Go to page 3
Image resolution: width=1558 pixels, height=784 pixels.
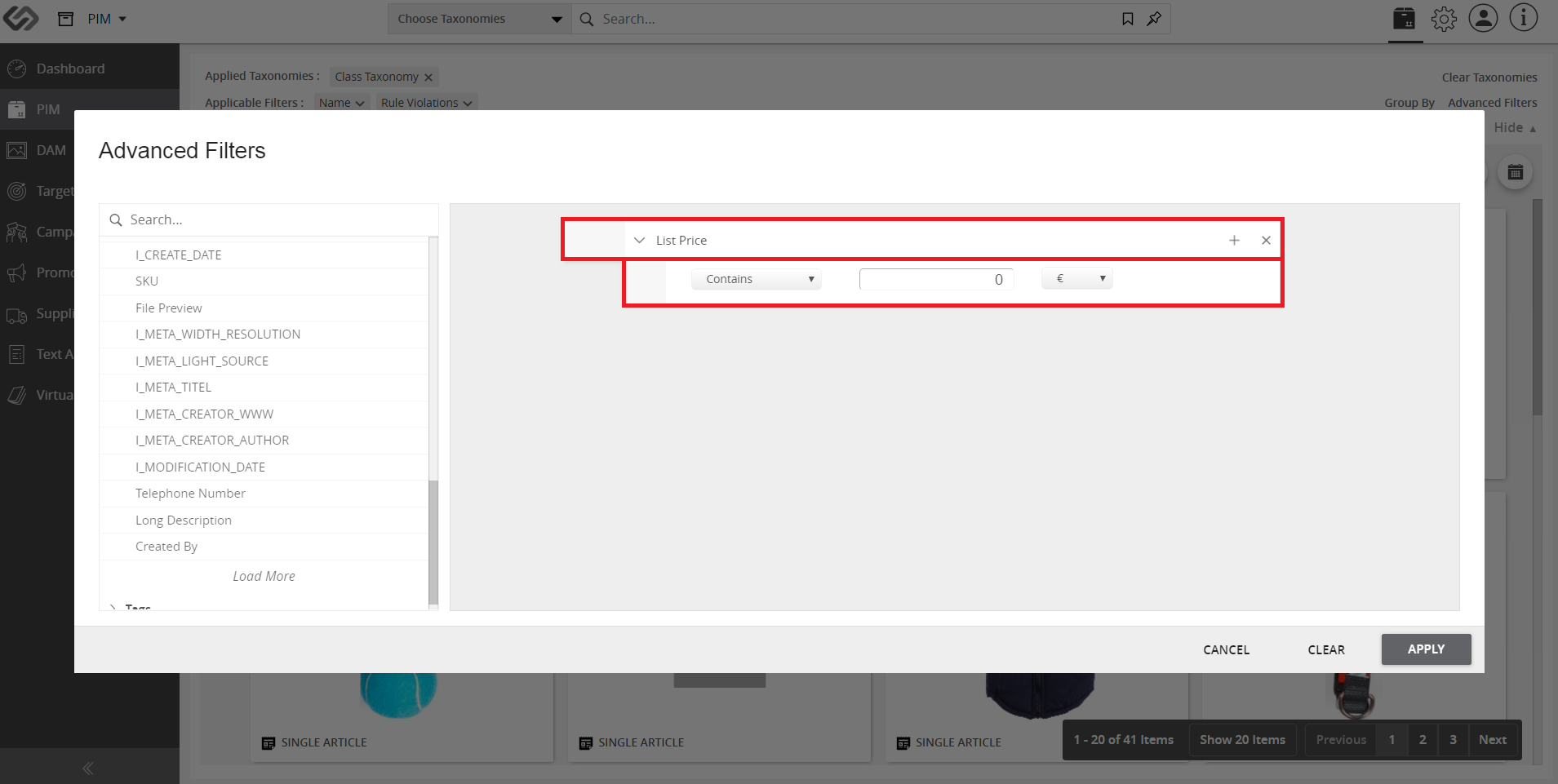pyautogui.click(x=1453, y=740)
